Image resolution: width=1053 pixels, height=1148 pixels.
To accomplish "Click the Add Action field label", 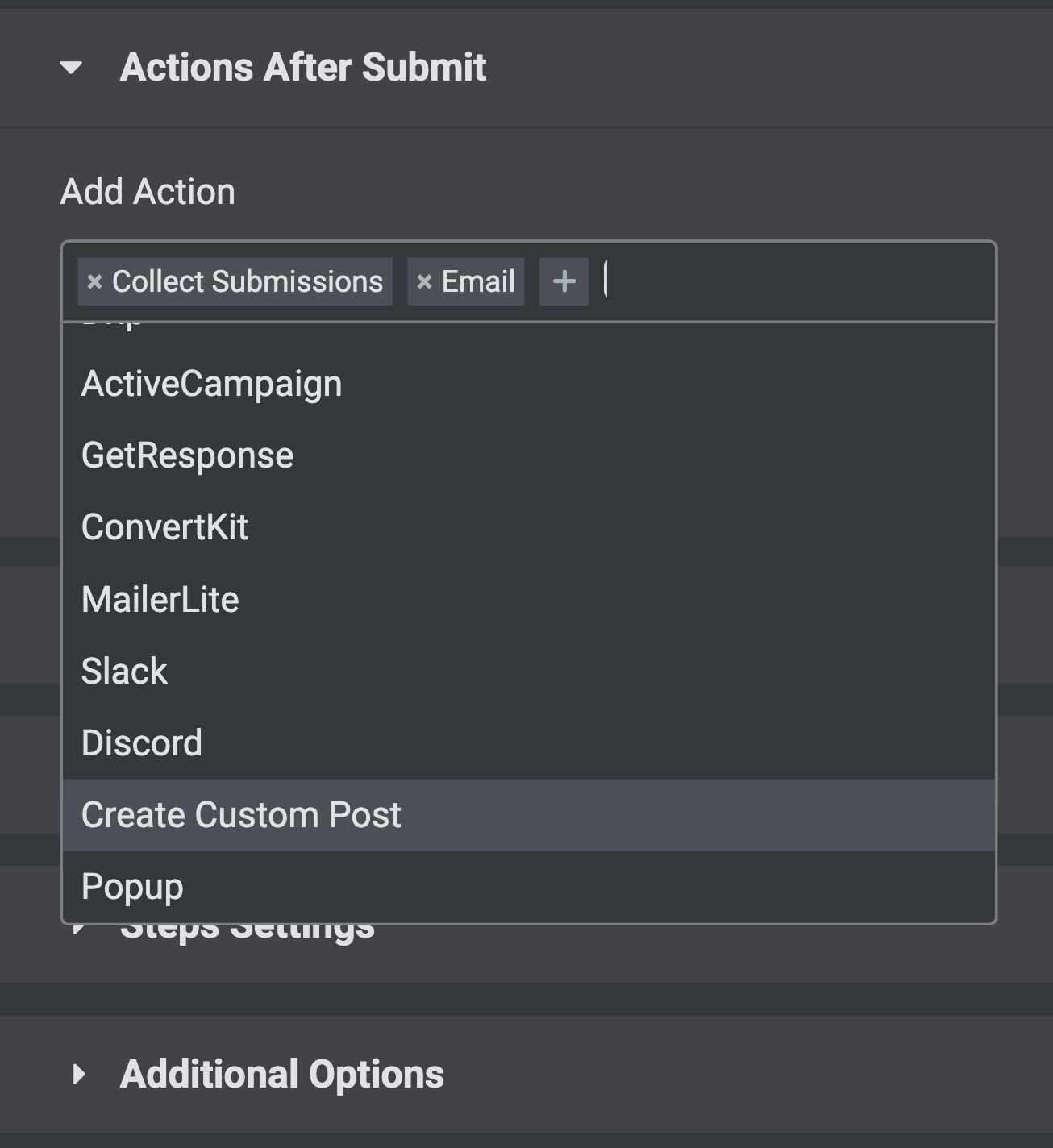I will pyautogui.click(x=148, y=192).
